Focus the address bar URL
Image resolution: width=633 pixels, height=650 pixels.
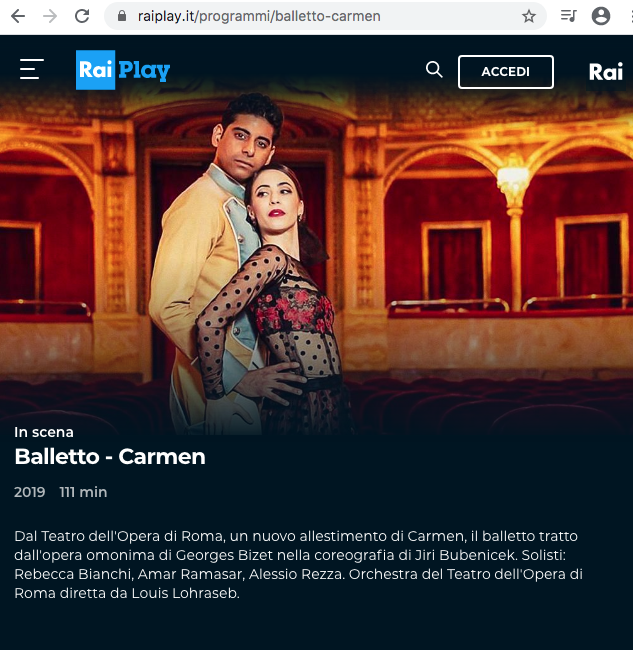[x=259, y=16]
